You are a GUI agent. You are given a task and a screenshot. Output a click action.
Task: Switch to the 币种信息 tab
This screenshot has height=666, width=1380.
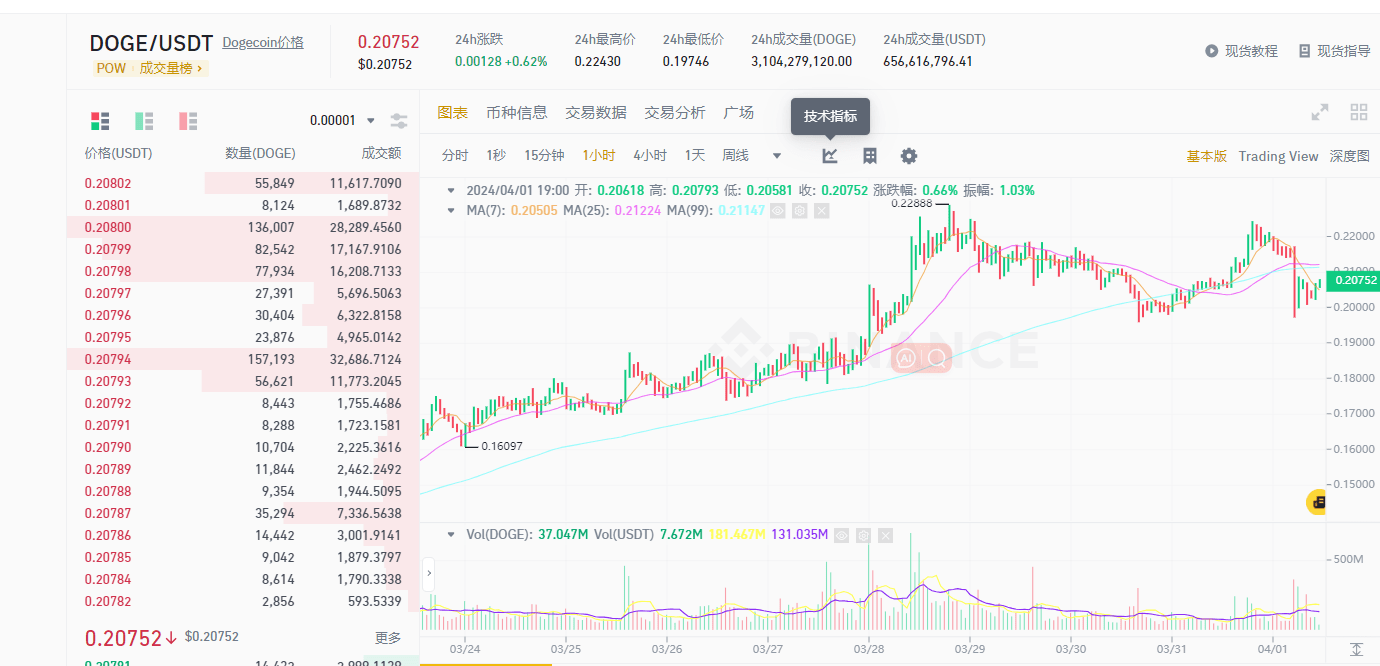(x=517, y=113)
